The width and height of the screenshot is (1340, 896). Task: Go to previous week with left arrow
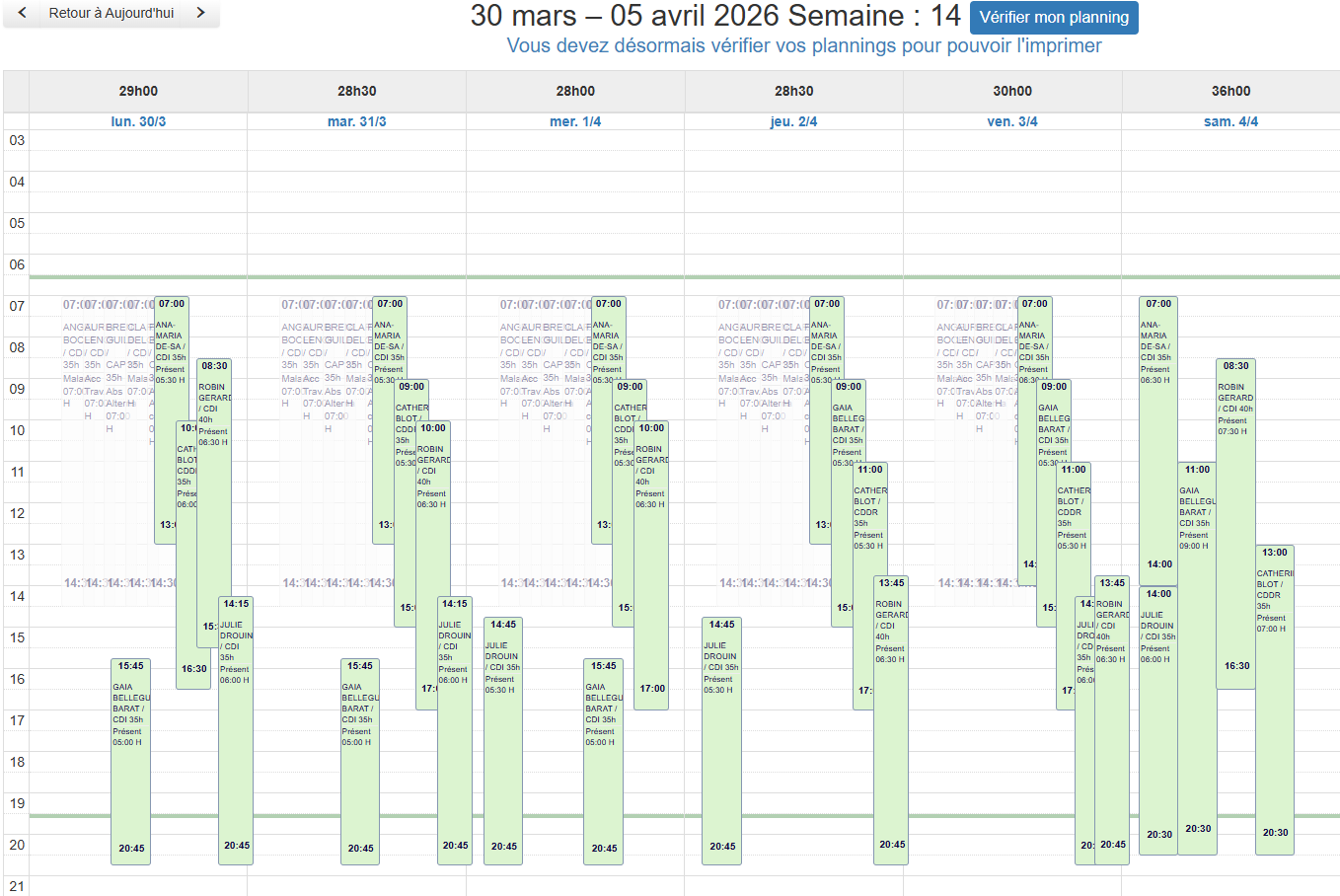pos(22,13)
